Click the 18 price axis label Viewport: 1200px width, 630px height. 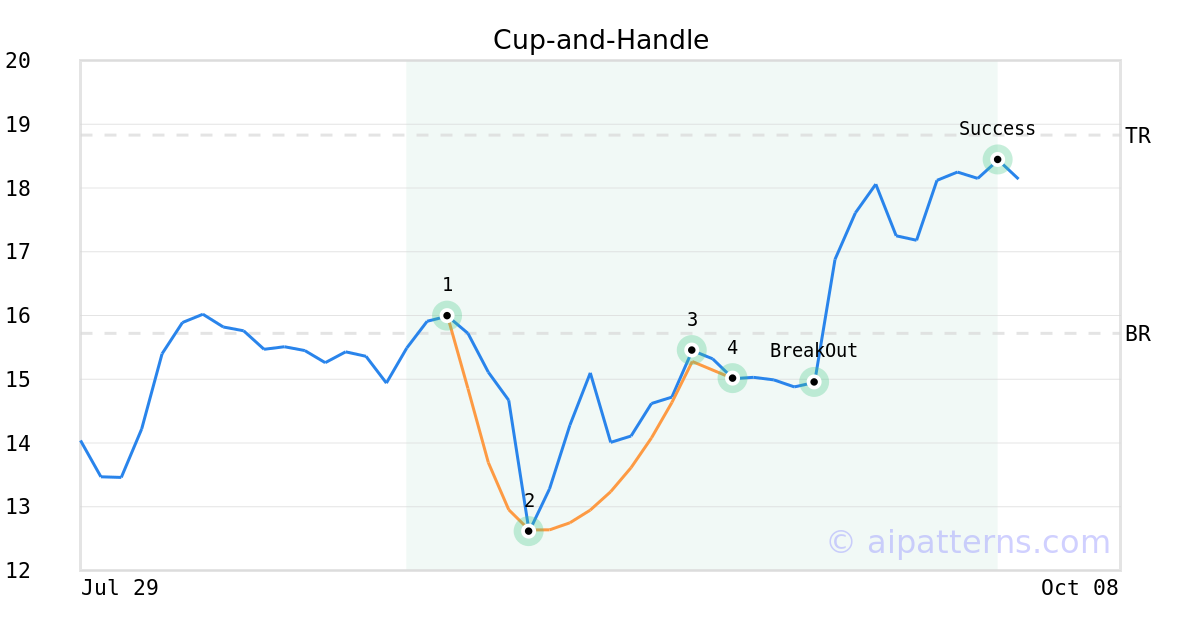pos(18,189)
